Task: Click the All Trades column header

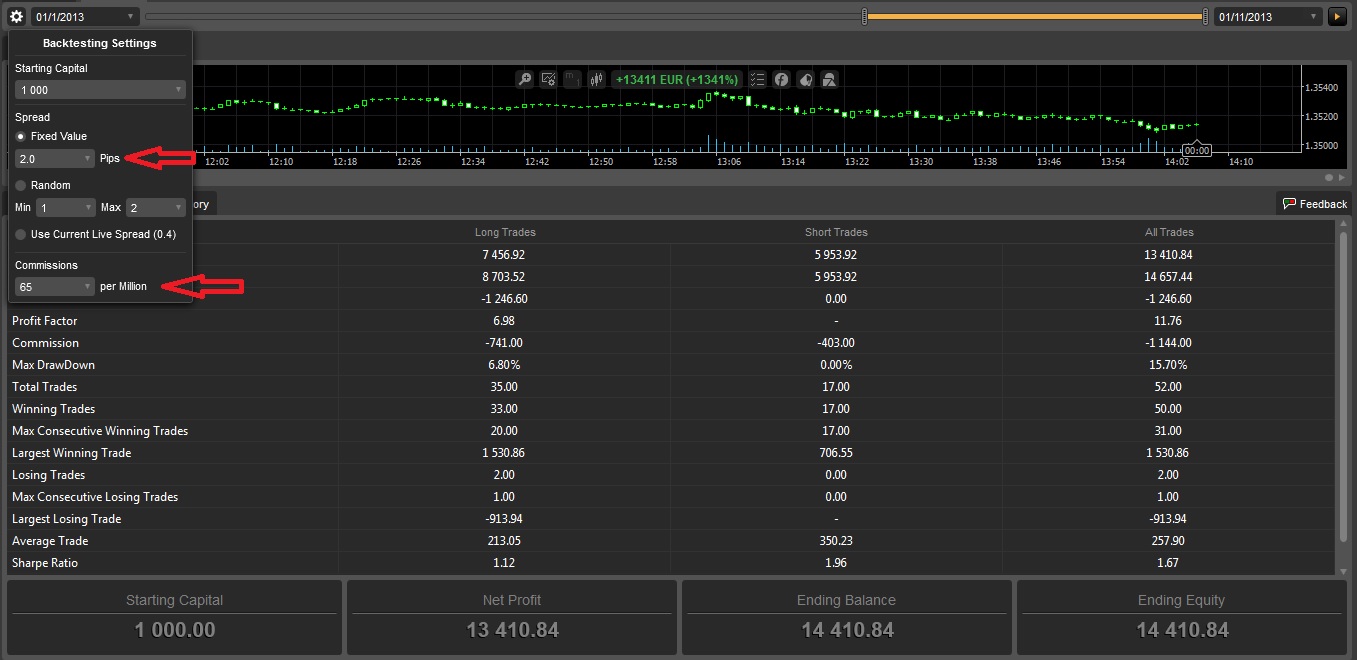Action: point(1169,232)
